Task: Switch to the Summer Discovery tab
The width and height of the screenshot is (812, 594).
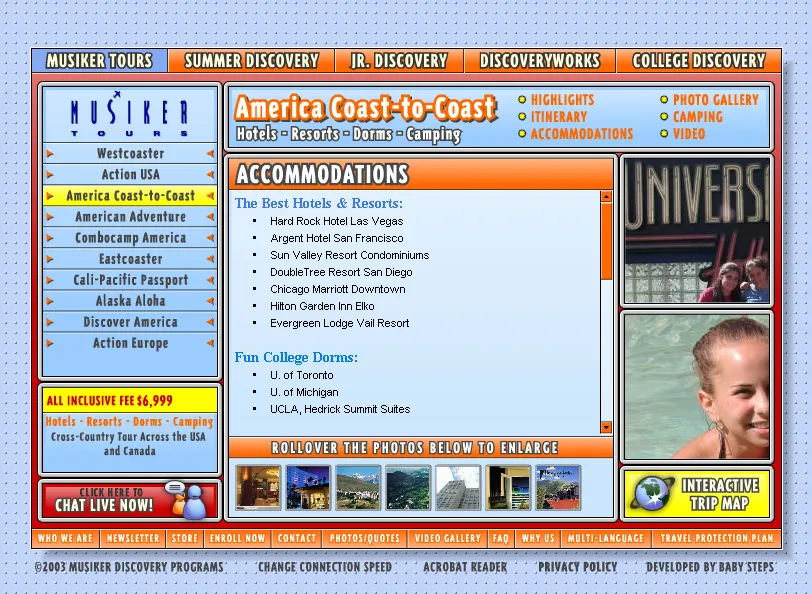Action: pyautogui.click(x=251, y=61)
